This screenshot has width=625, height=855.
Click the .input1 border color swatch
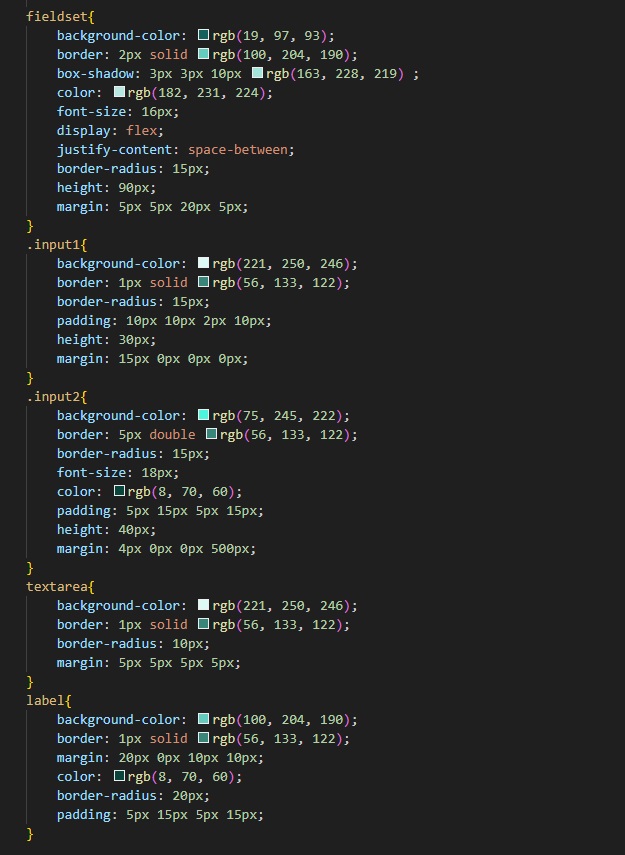204,282
